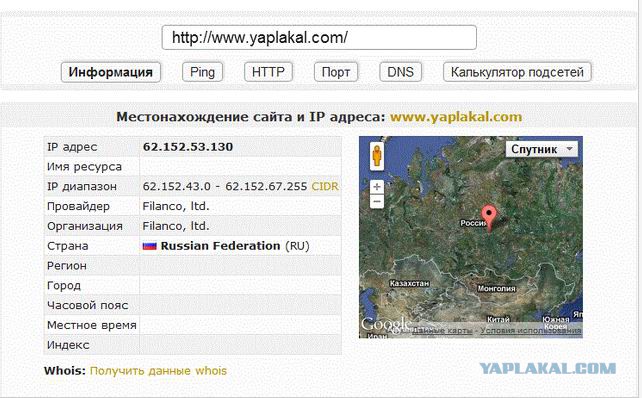The height and width of the screenshot is (398, 642).
Task: Open Калькулятор подсетей tool
Action: point(517,72)
